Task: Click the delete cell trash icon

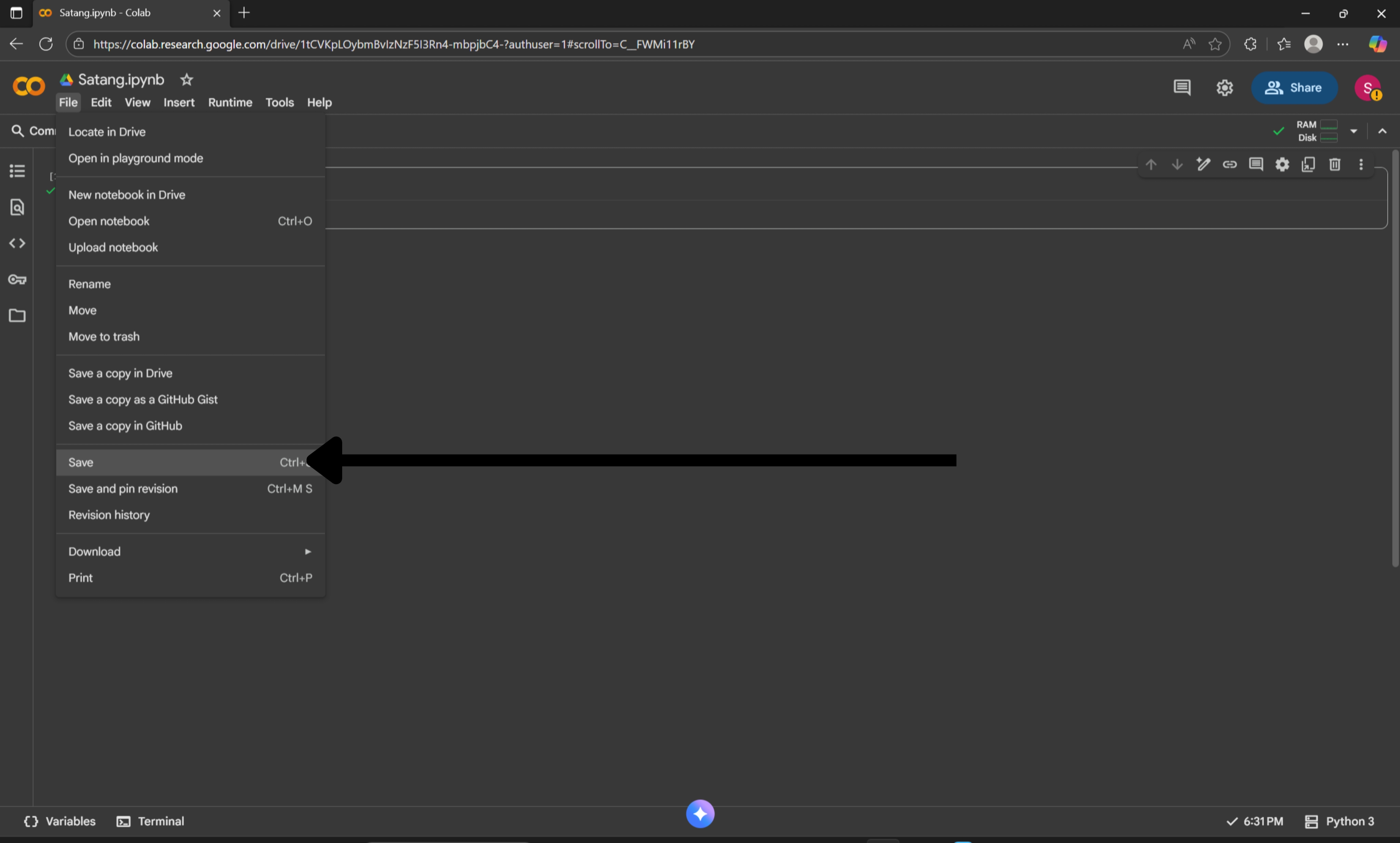Action: point(1335,165)
